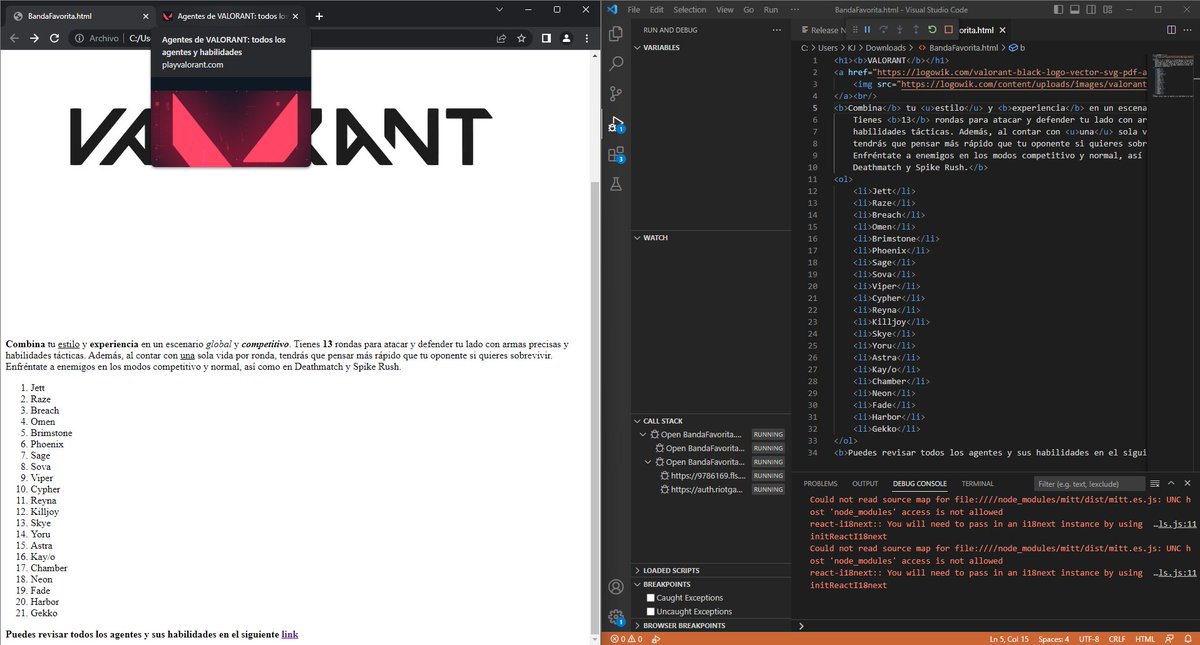Collapse the BREAKPOINTS section
This screenshot has width=1200, height=645.
coord(711,584)
